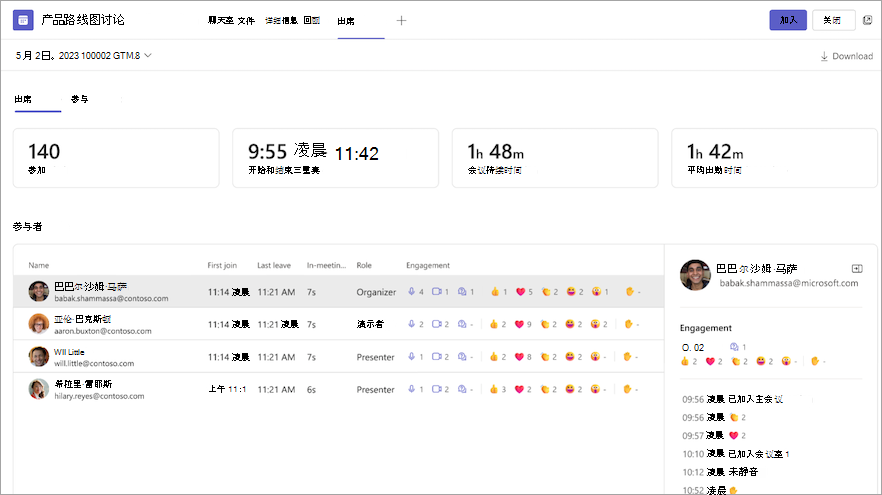Click raised hand icon in Organizer row
This screenshot has width=882, height=495.
point(629,291)
